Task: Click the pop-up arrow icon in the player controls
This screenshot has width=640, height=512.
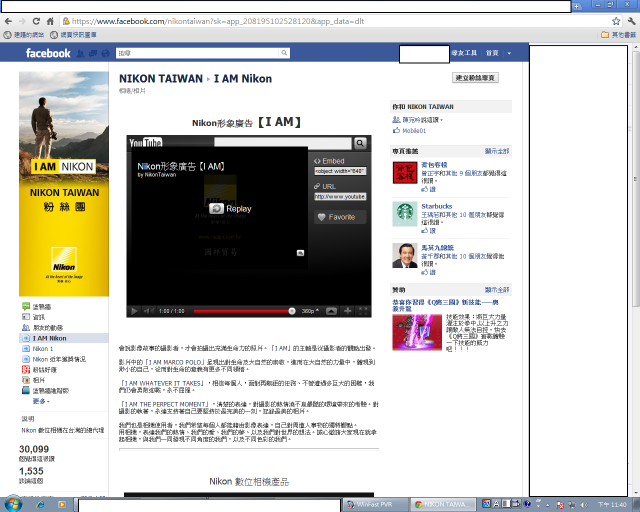Action: pos(331,311)
